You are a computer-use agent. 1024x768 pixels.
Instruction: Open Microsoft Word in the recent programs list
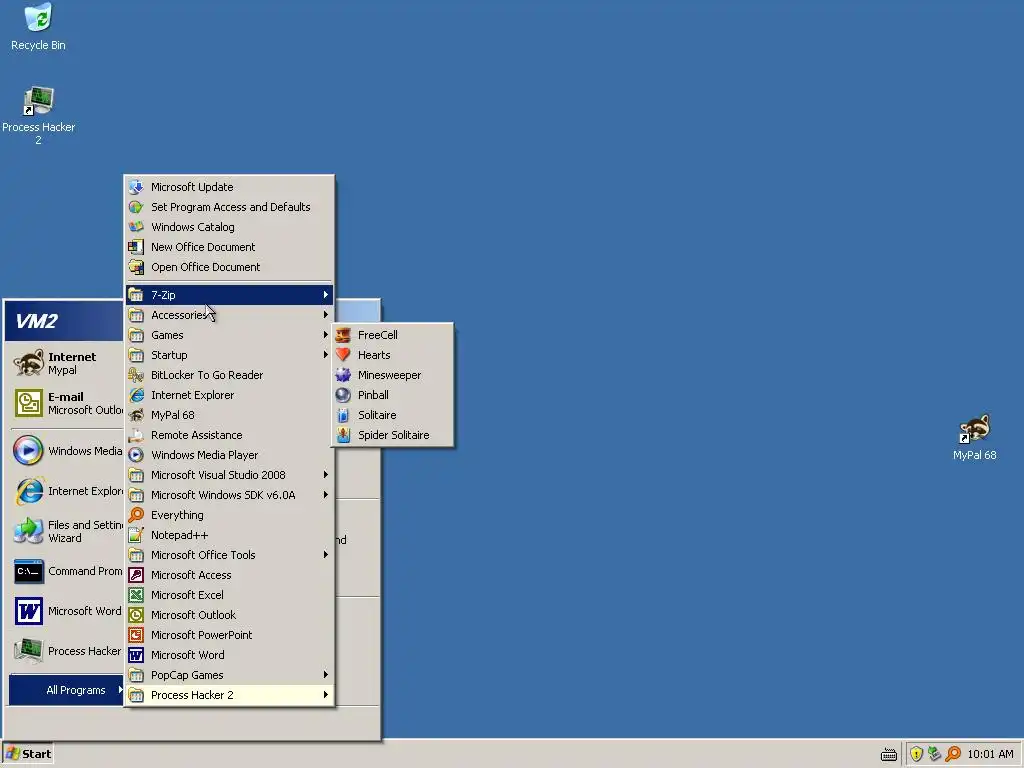tap(67, 611)
